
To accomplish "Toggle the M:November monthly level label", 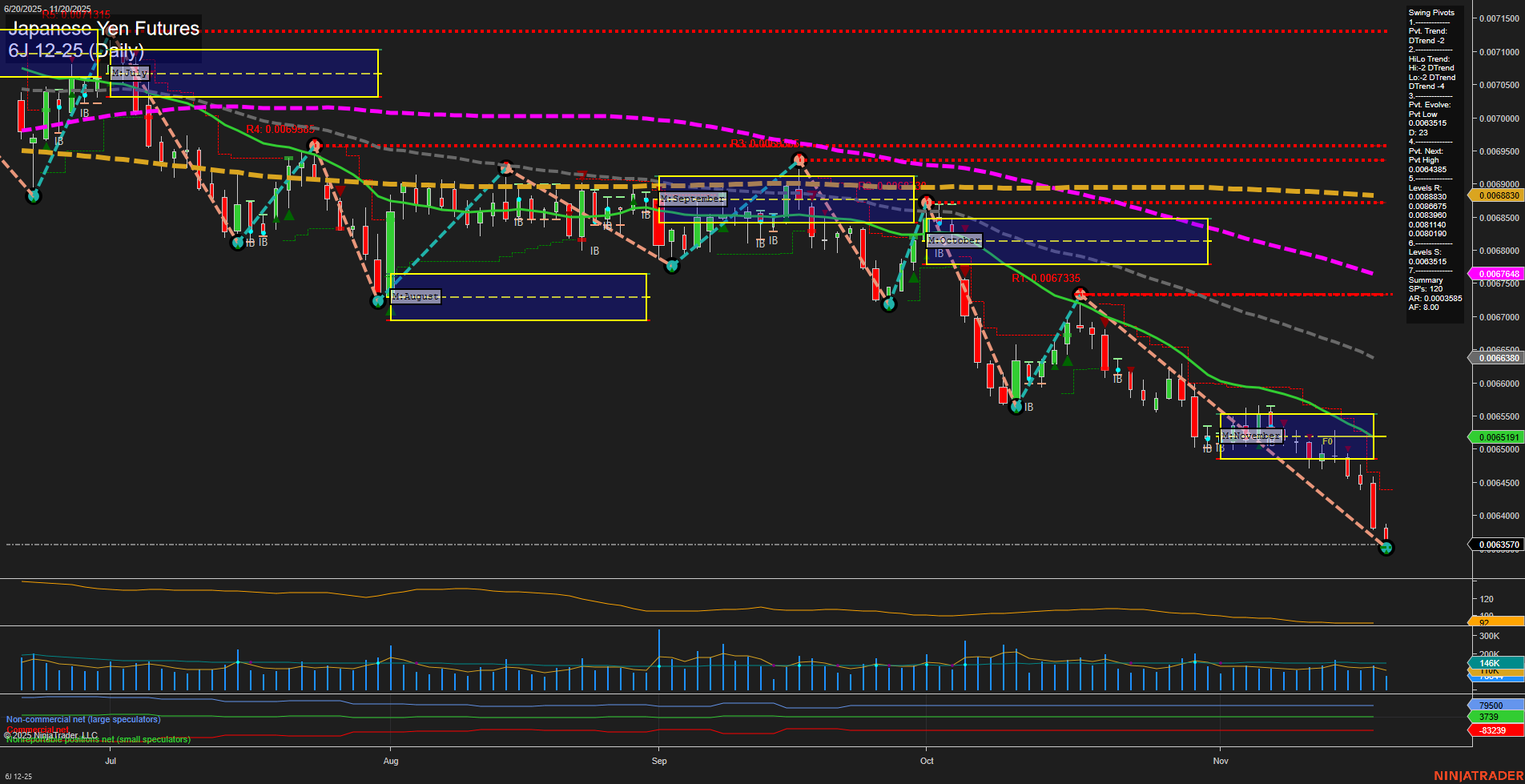I will pos(1250,436).
